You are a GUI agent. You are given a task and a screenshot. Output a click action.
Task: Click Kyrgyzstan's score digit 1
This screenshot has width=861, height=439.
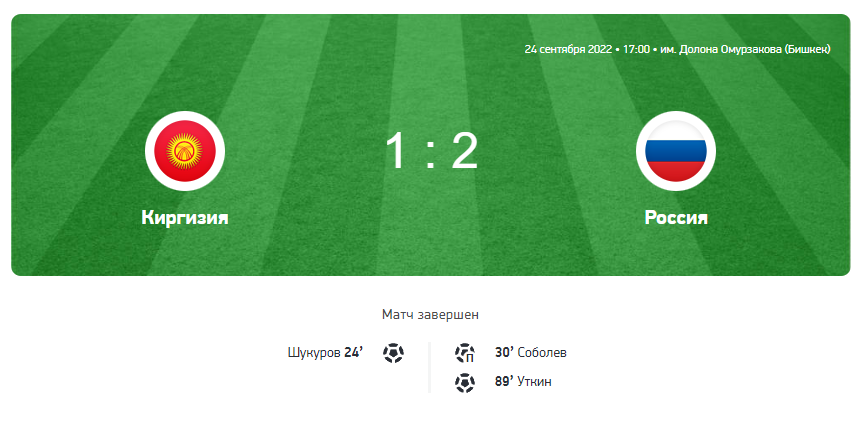(396, 151)
